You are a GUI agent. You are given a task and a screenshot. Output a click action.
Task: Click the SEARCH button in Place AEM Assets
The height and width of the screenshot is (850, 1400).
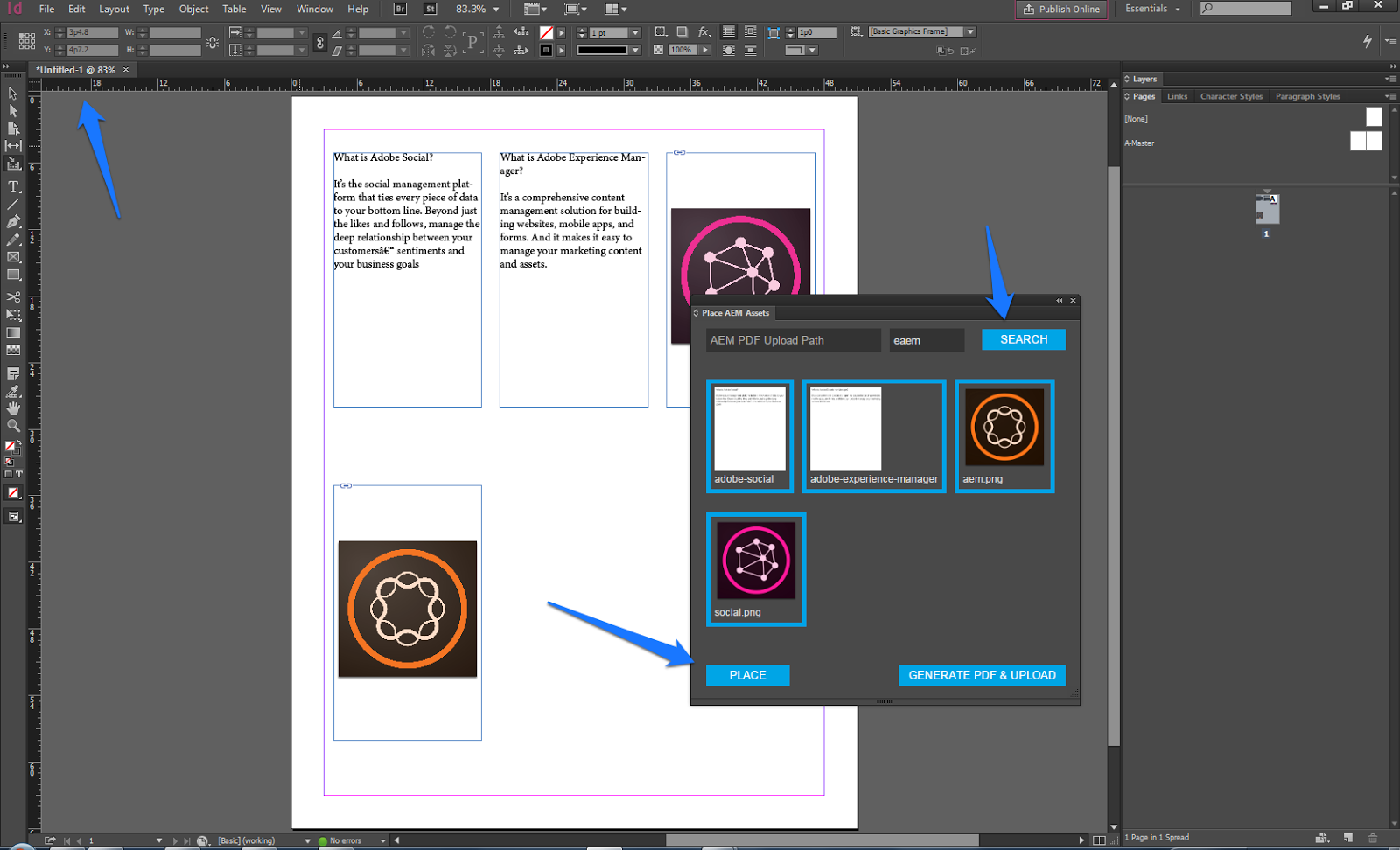(1023, 339)
